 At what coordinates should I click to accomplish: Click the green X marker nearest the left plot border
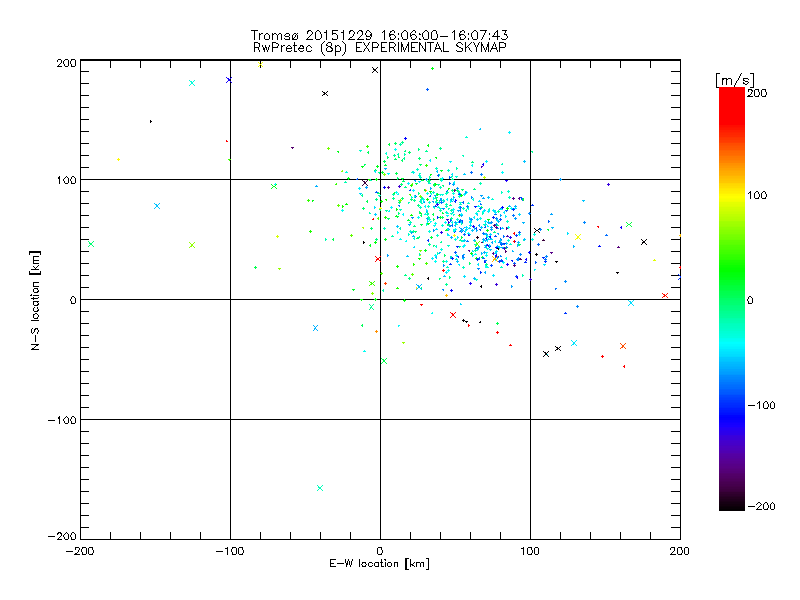(91, 244)
